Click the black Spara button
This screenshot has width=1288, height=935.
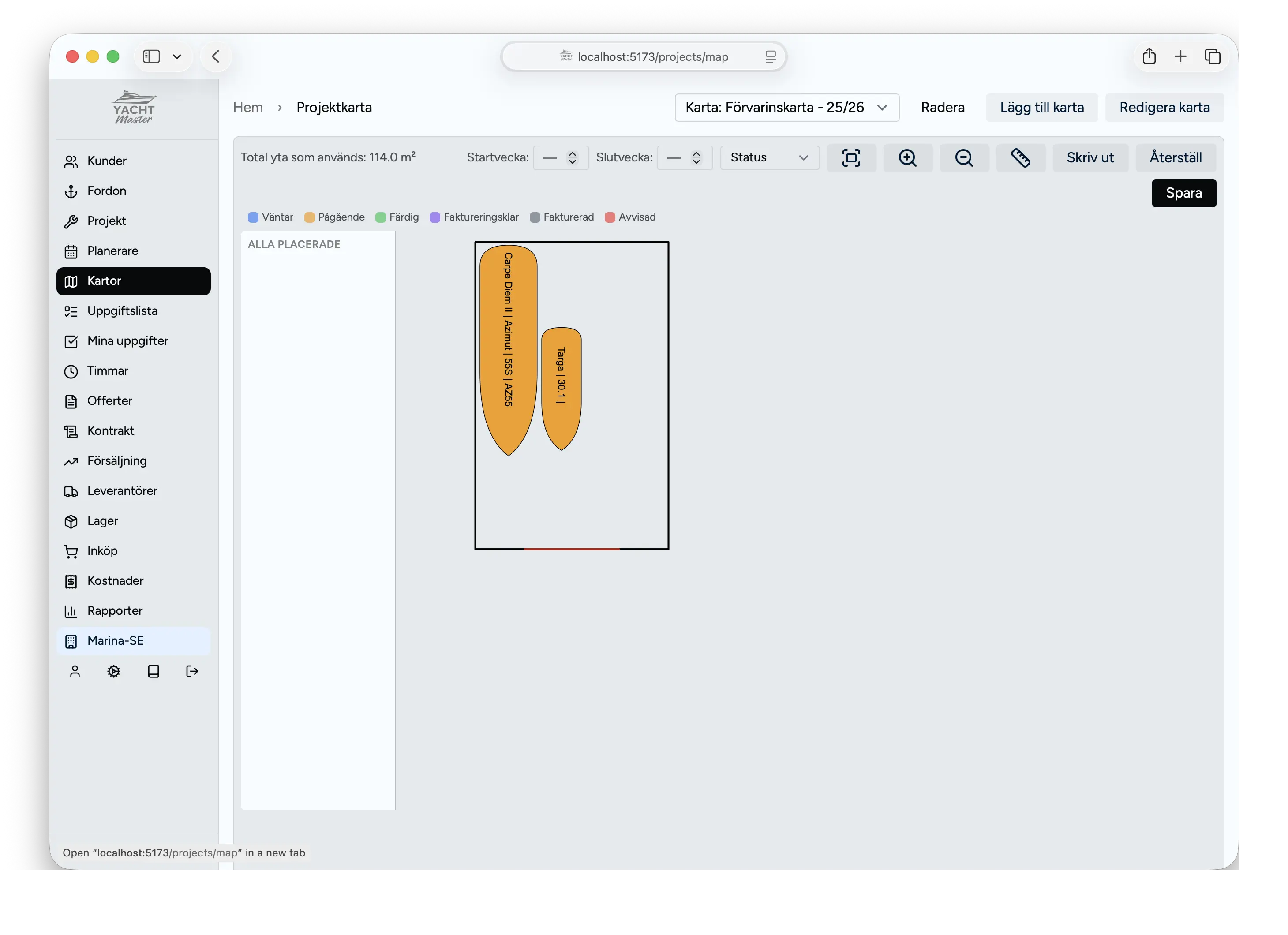[x=1183, y=193]
